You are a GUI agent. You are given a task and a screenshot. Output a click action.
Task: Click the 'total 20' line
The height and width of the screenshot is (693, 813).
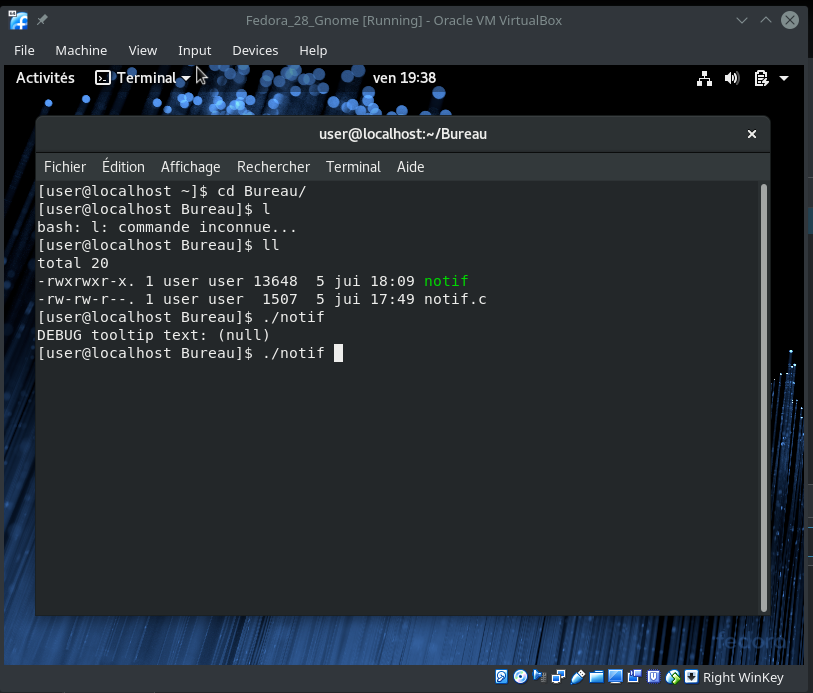[73, 263]
